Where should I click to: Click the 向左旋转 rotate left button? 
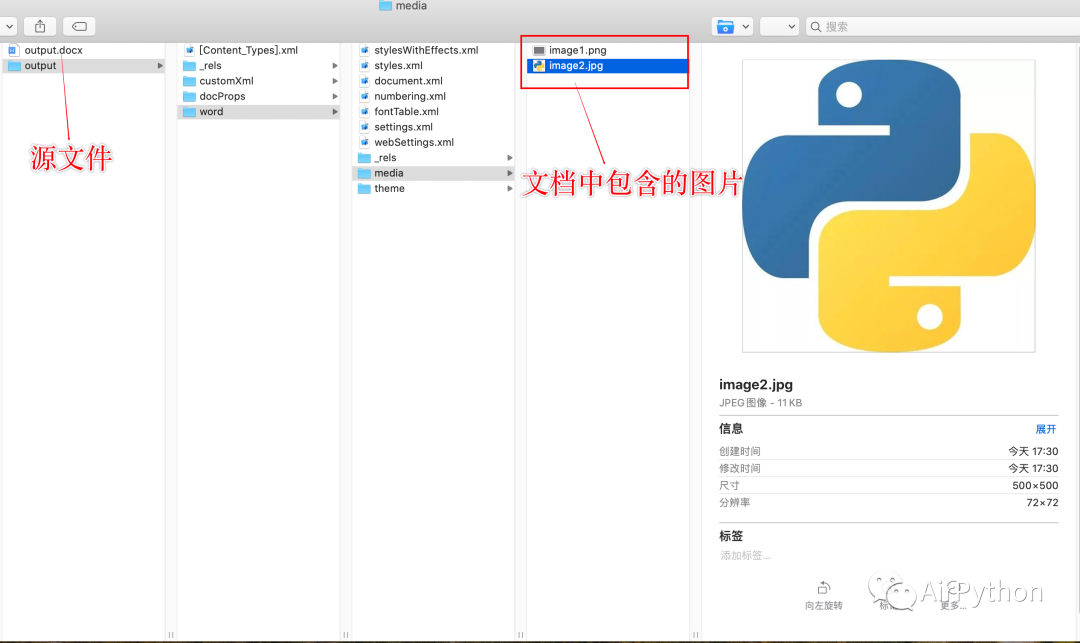(824, 595)
